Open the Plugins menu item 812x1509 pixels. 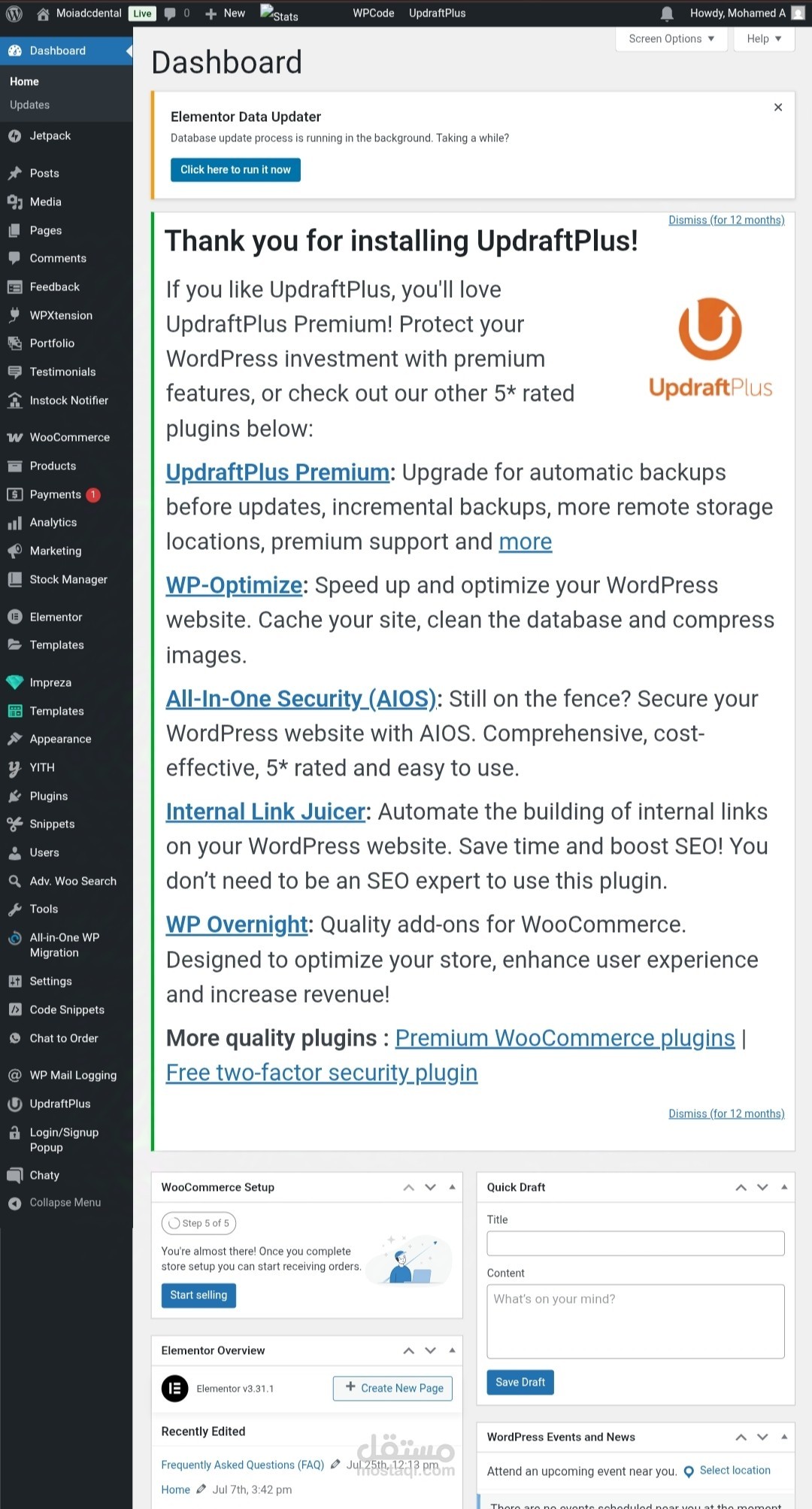(49, 796)
